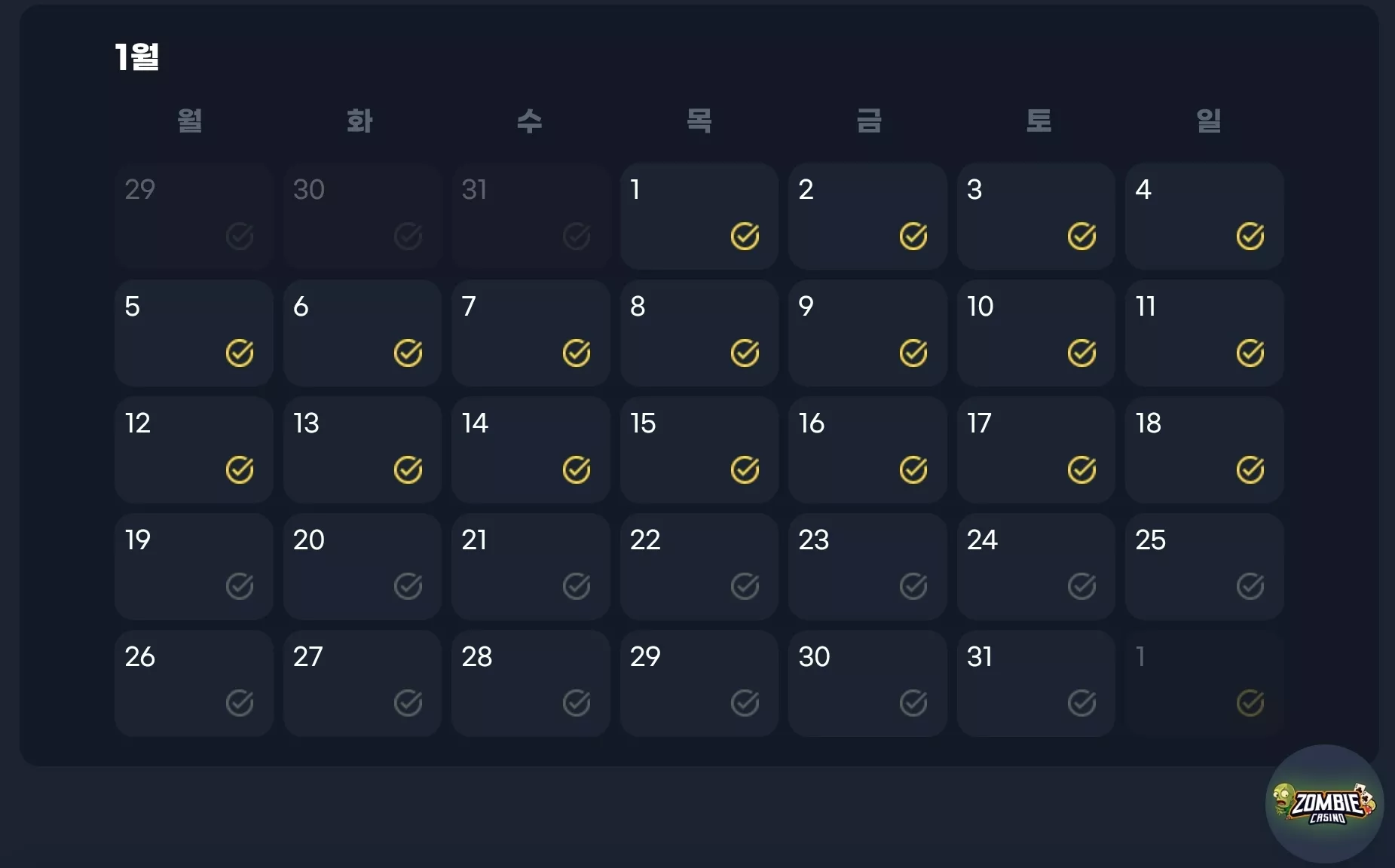Click the gray check icon on day 31

click(1081, 703)
